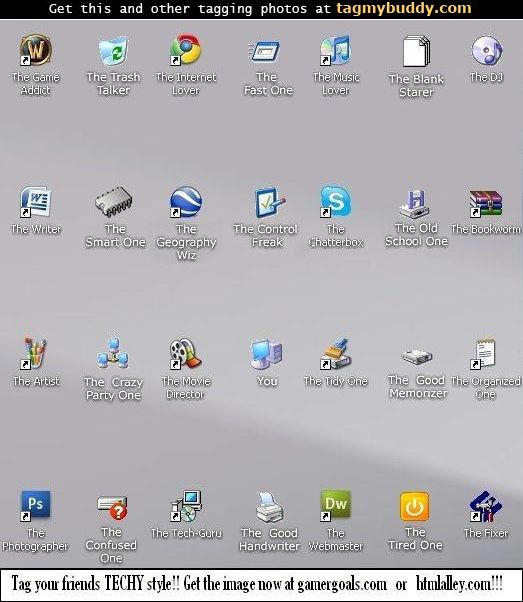
Task: Click the Dreamweaver Webmaster icon
Action: [x=336, y=506]
